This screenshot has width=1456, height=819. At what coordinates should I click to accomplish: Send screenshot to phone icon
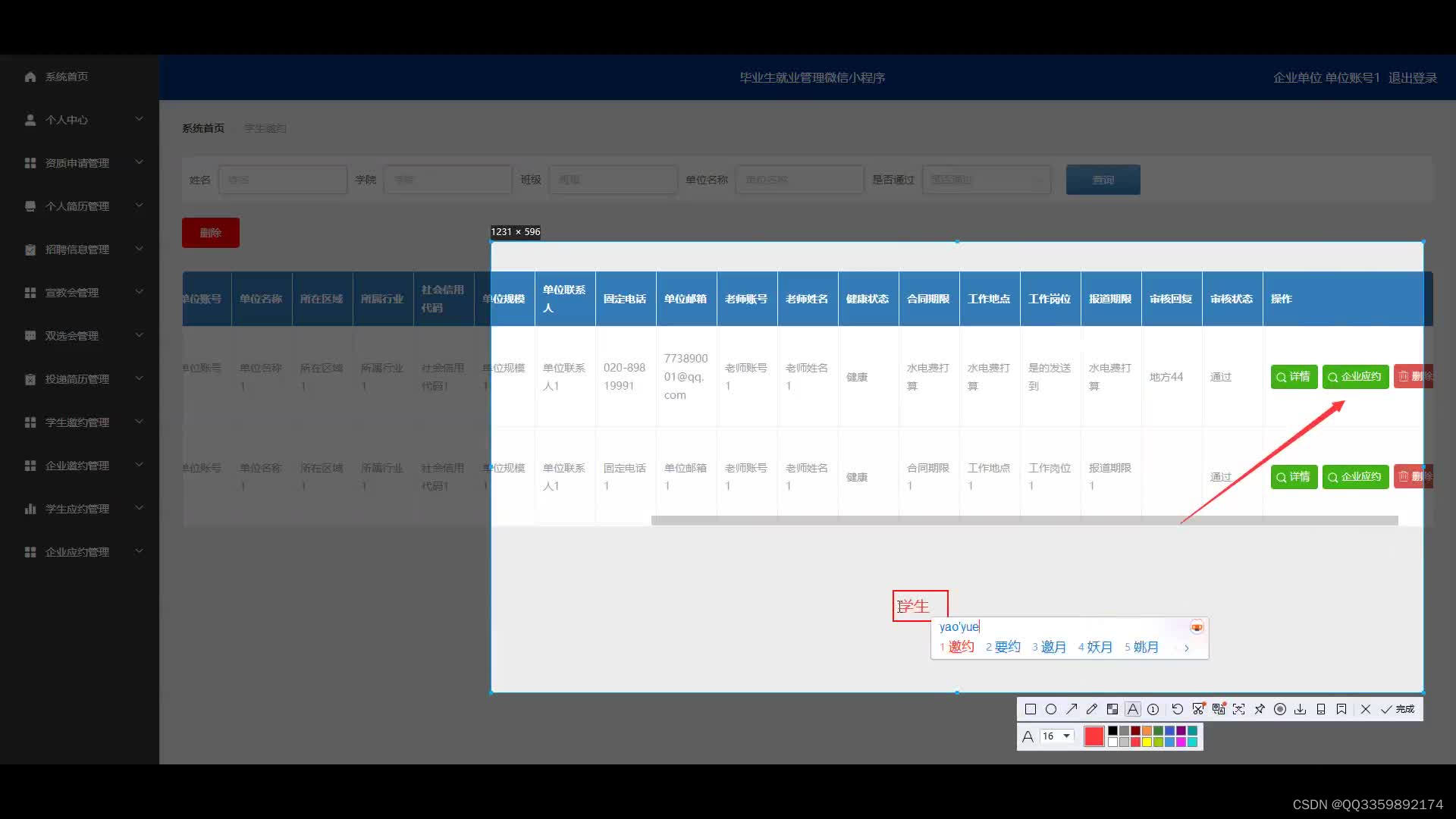(1320, 709)
